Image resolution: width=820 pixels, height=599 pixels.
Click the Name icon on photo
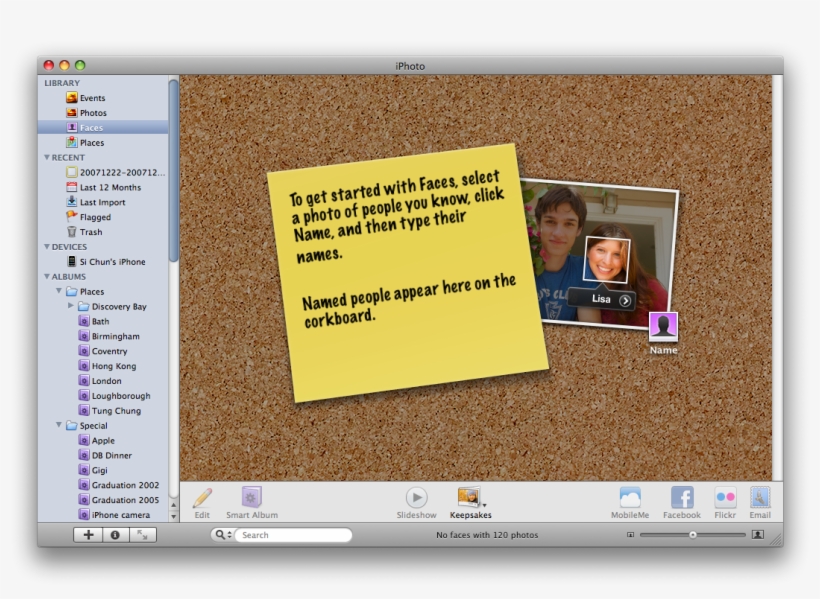tap(663, 325)
